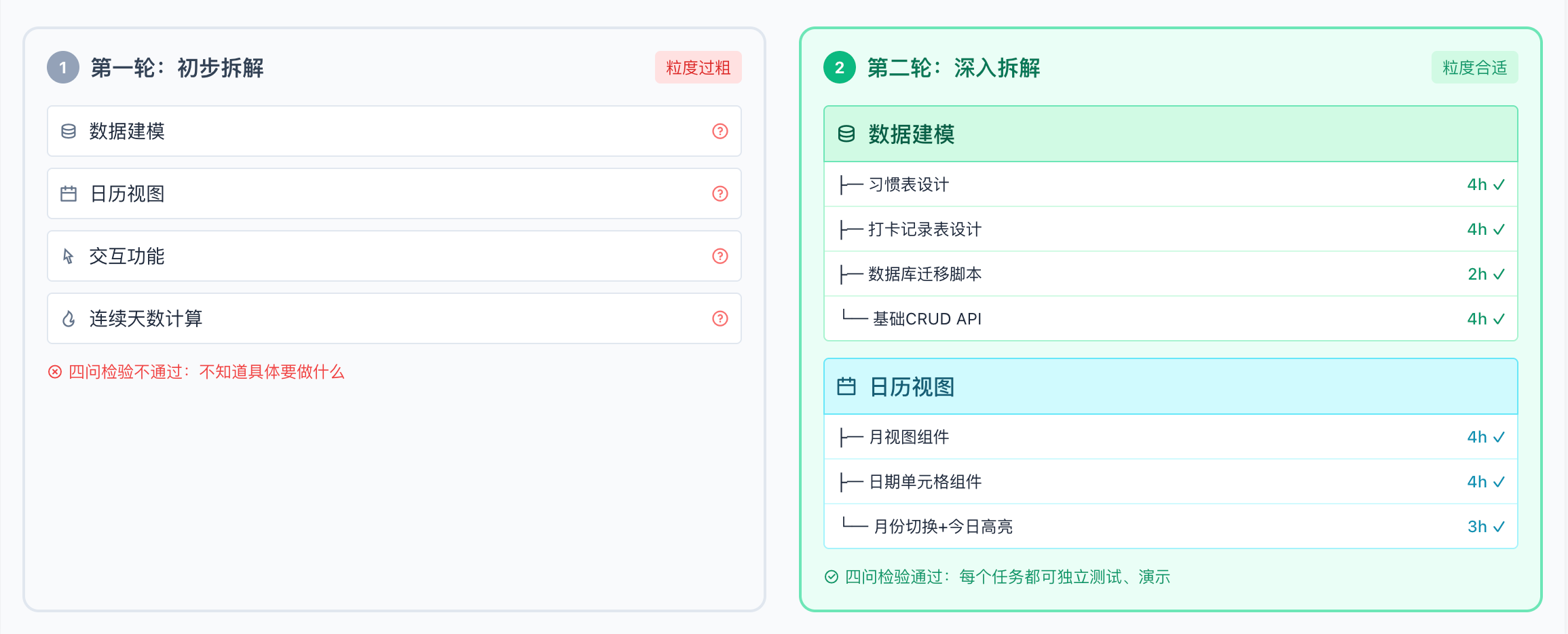The width and height of the screenshot is (1568, 634).
Task: Click the help icon on the 交互功能 row
Action: point(720,256)
